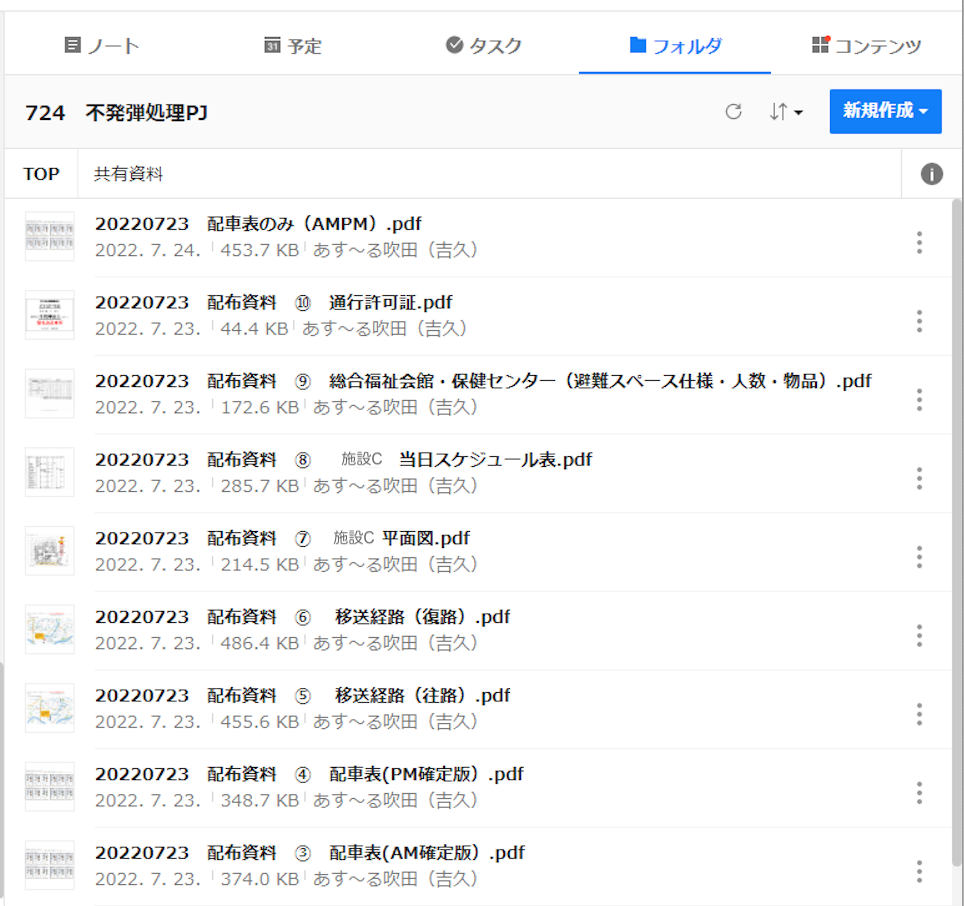Image resolution: width=964 pixels, height=906 pixels.
Task: Open more options for ⑦ 平面図.pdf
Action: click(919, 557)
